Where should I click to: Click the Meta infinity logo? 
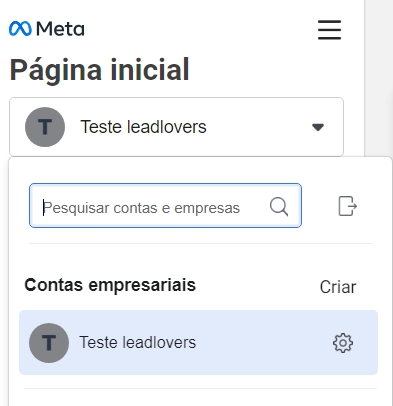point(20,29)
